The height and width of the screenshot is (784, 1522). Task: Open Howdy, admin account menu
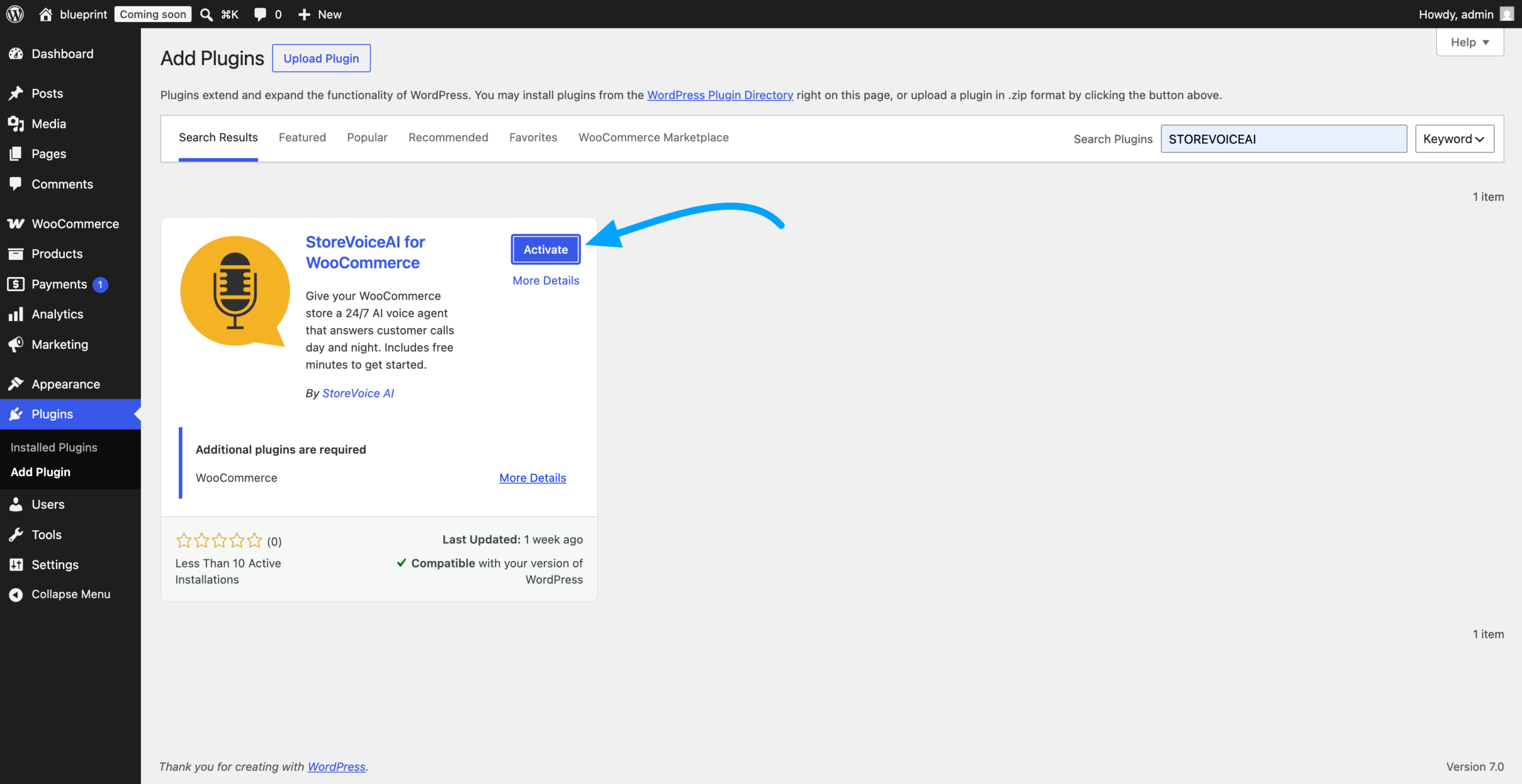point(1465,14)
